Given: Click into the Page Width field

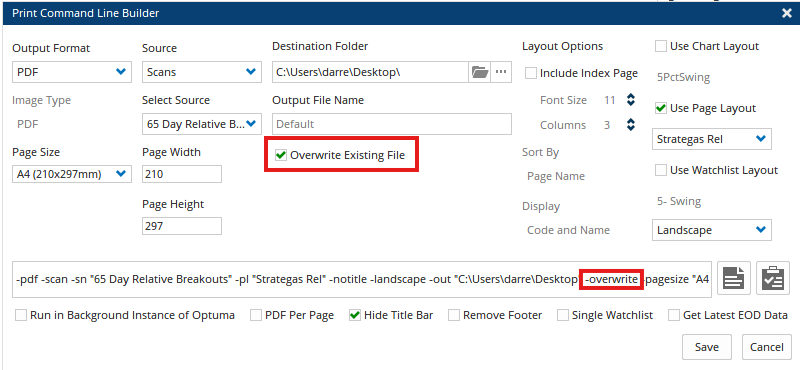Looking at the screenshot, I should tap(182, 174).
